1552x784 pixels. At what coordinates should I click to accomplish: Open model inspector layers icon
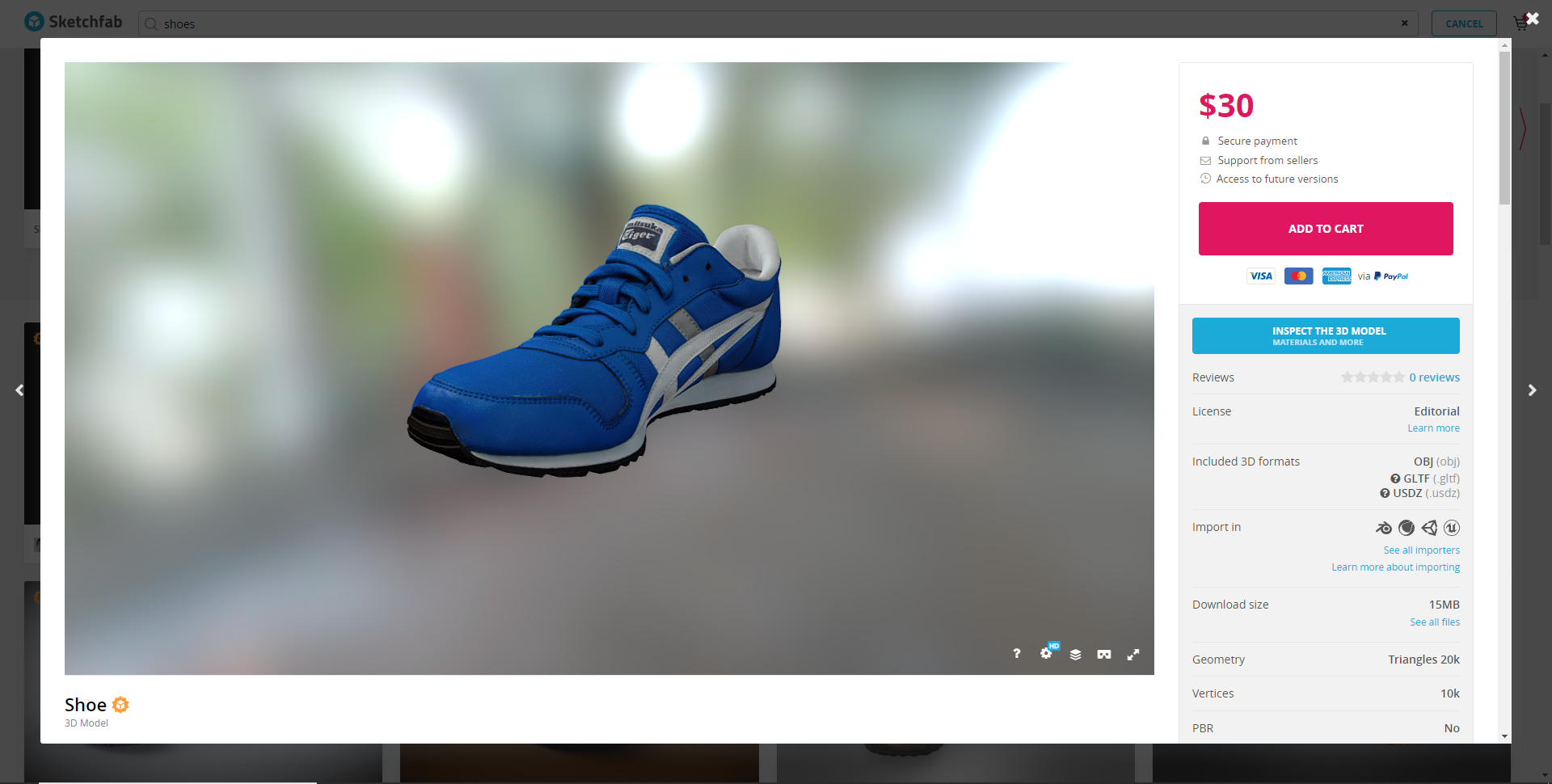point(1075,654)
